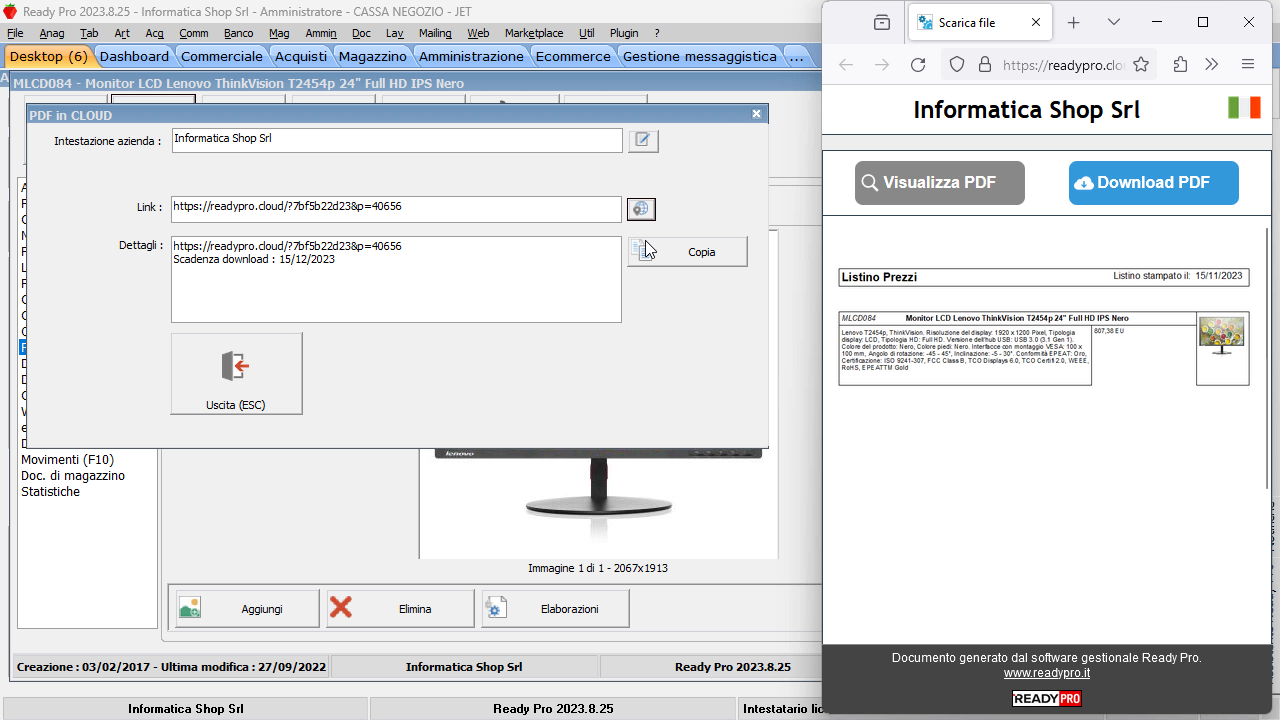Screen dimensions: 1280x720
Task: Select Doc. di magazzino in the side list
Action: coord(73,476)
